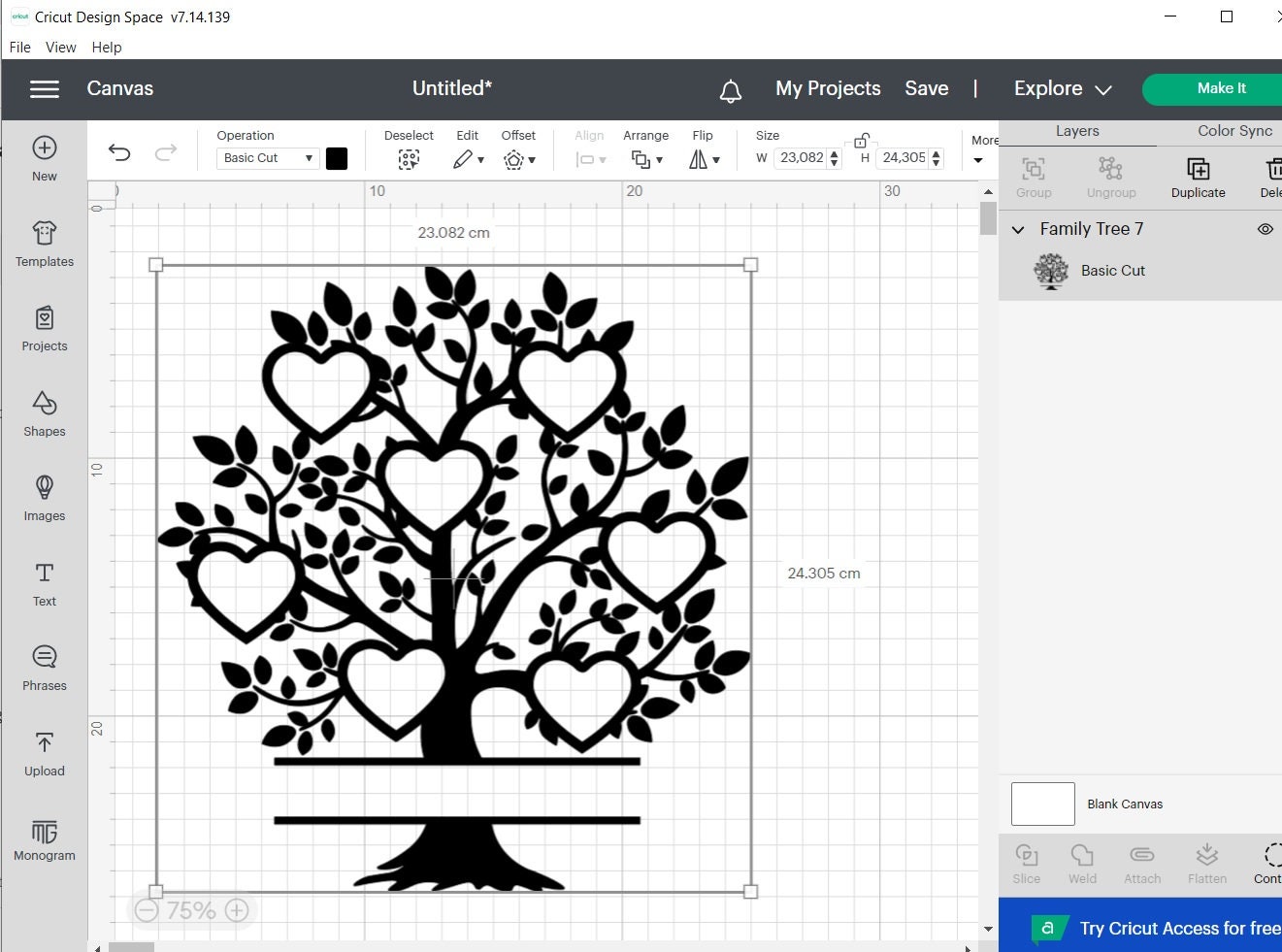Apply the Flatten tool

[x=1206, y=862]
